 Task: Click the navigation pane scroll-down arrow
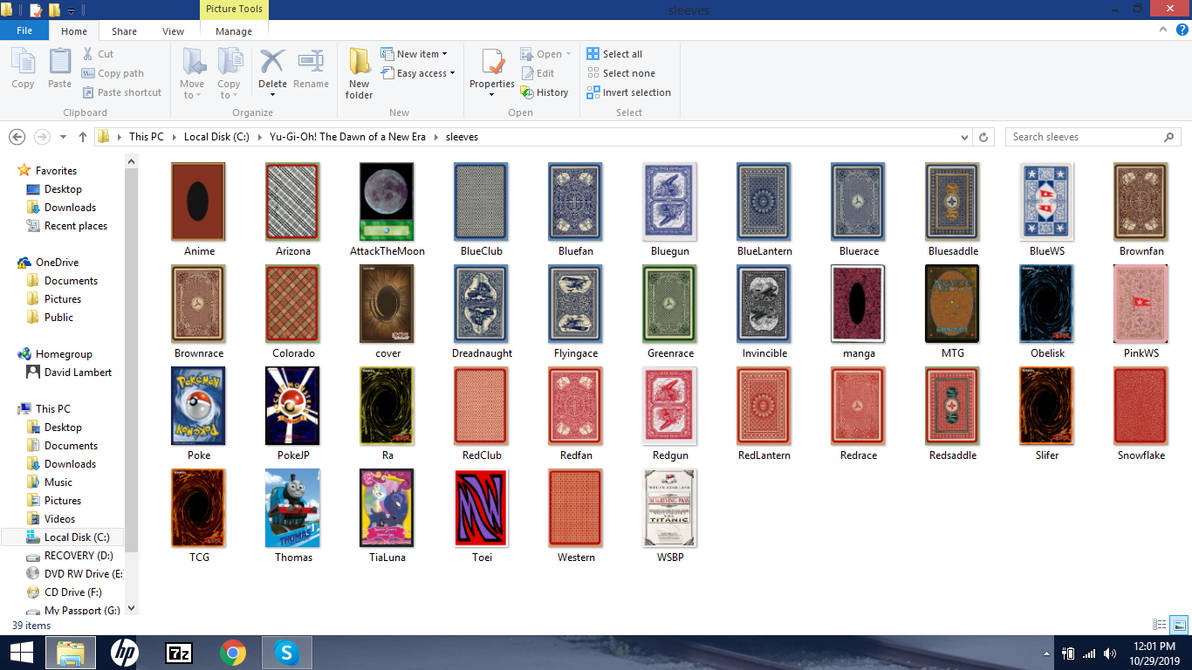pos(131,608)
